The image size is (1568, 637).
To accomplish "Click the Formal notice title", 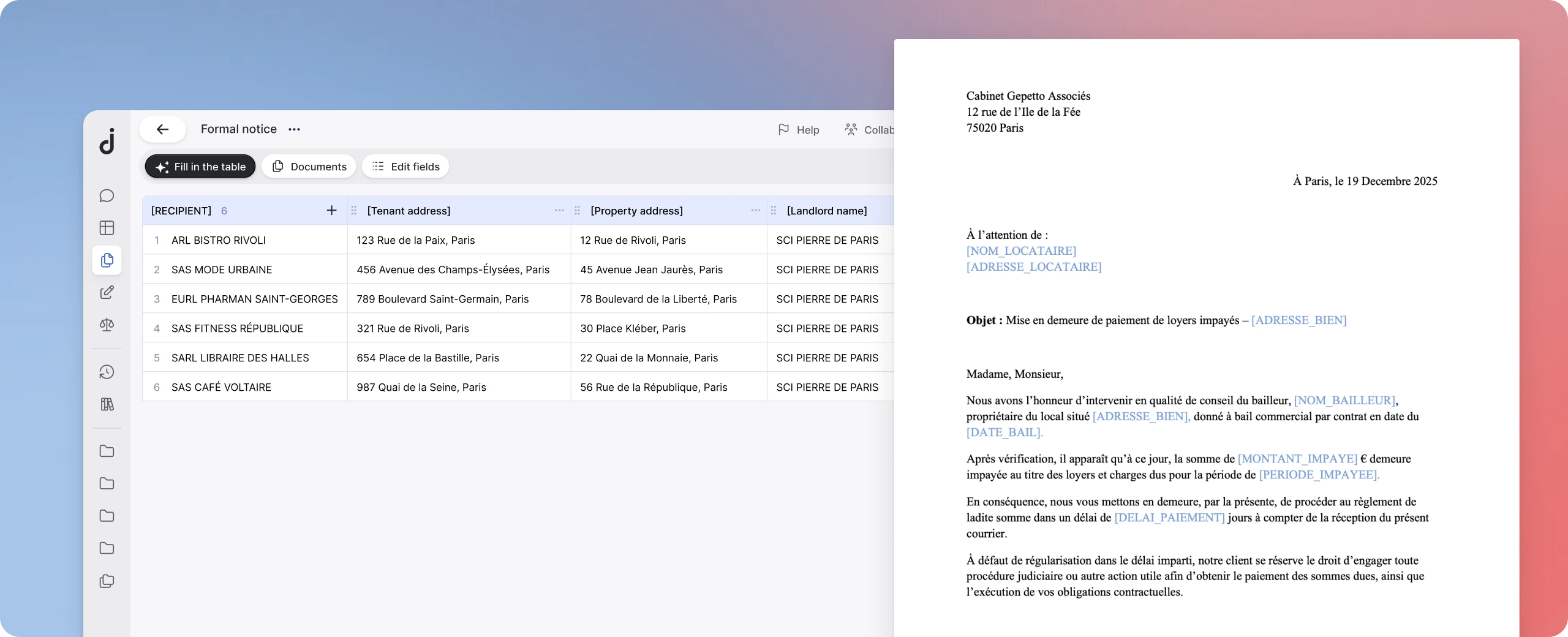I will (x=239, y=129).
